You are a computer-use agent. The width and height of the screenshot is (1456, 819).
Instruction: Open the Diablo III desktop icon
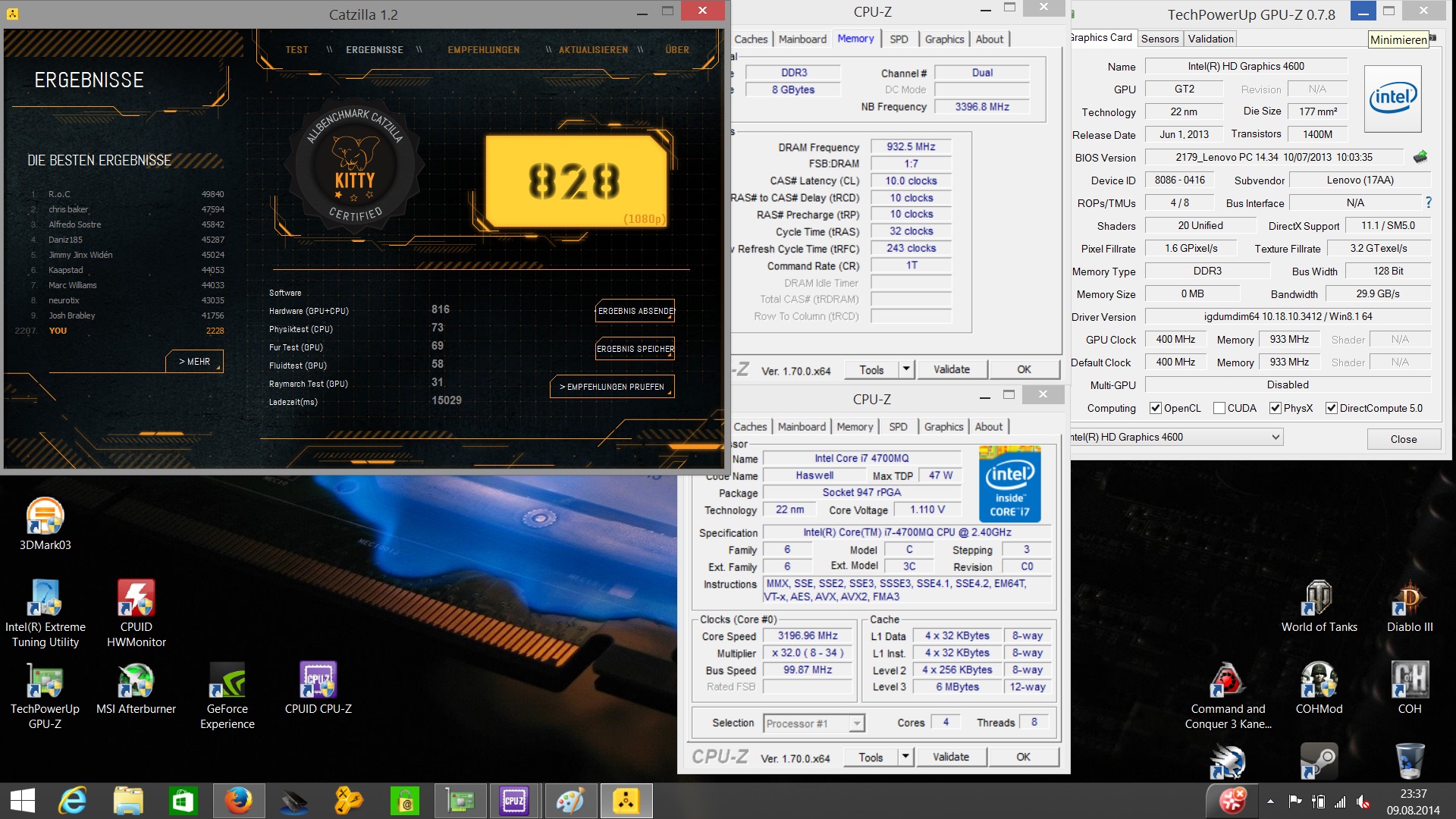[x=1410, y=607]
